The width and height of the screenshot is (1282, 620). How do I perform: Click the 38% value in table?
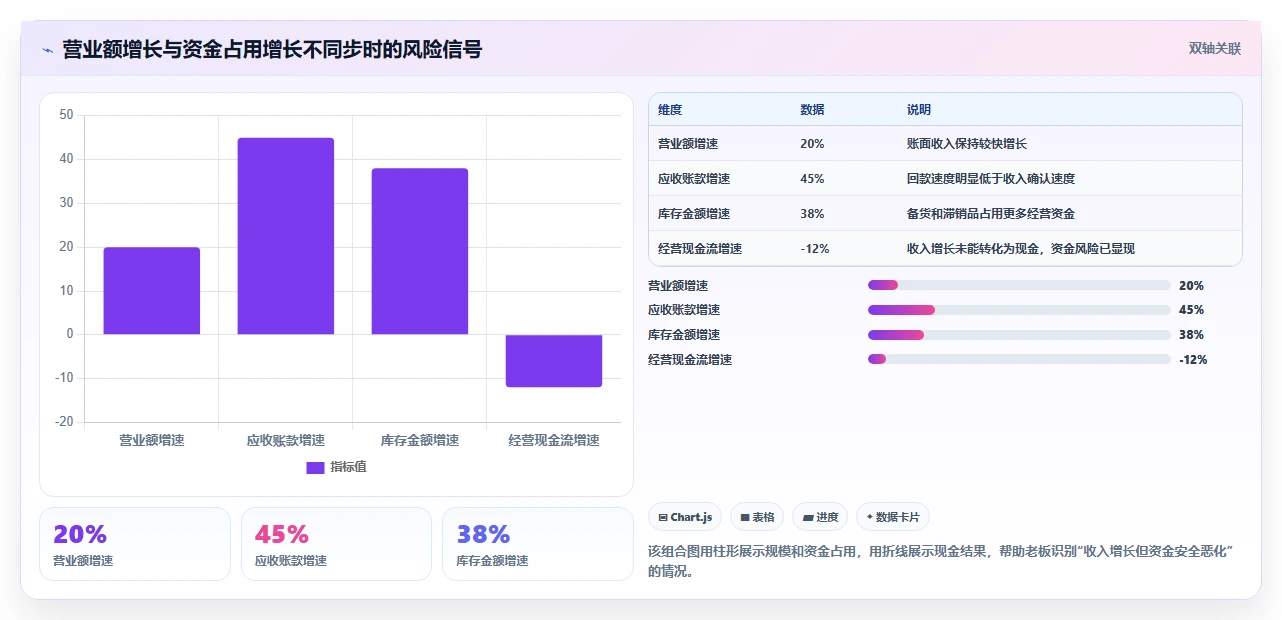point(813,214)
